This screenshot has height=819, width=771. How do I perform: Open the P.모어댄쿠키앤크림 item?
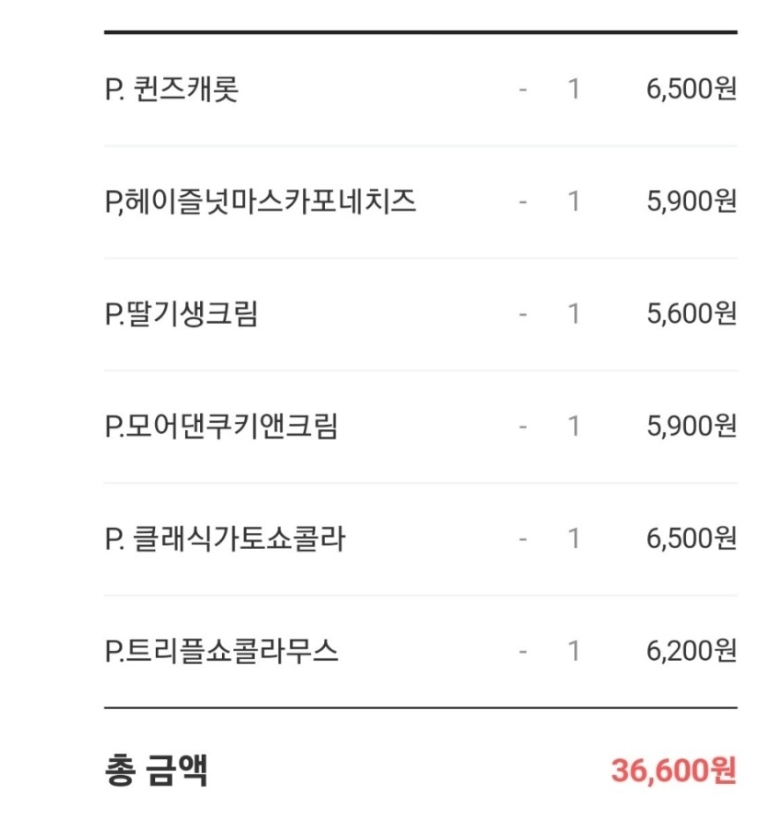coord(221,427)
